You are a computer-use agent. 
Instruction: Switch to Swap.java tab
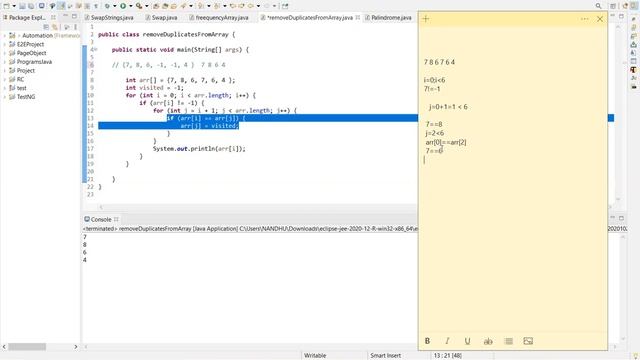[x=161, y=18]
